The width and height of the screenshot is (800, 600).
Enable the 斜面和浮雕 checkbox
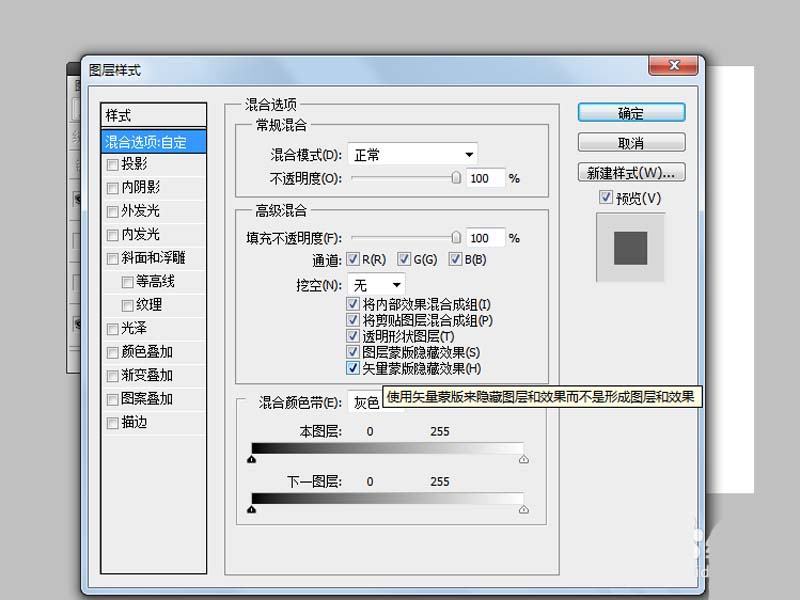pos(113,259)
